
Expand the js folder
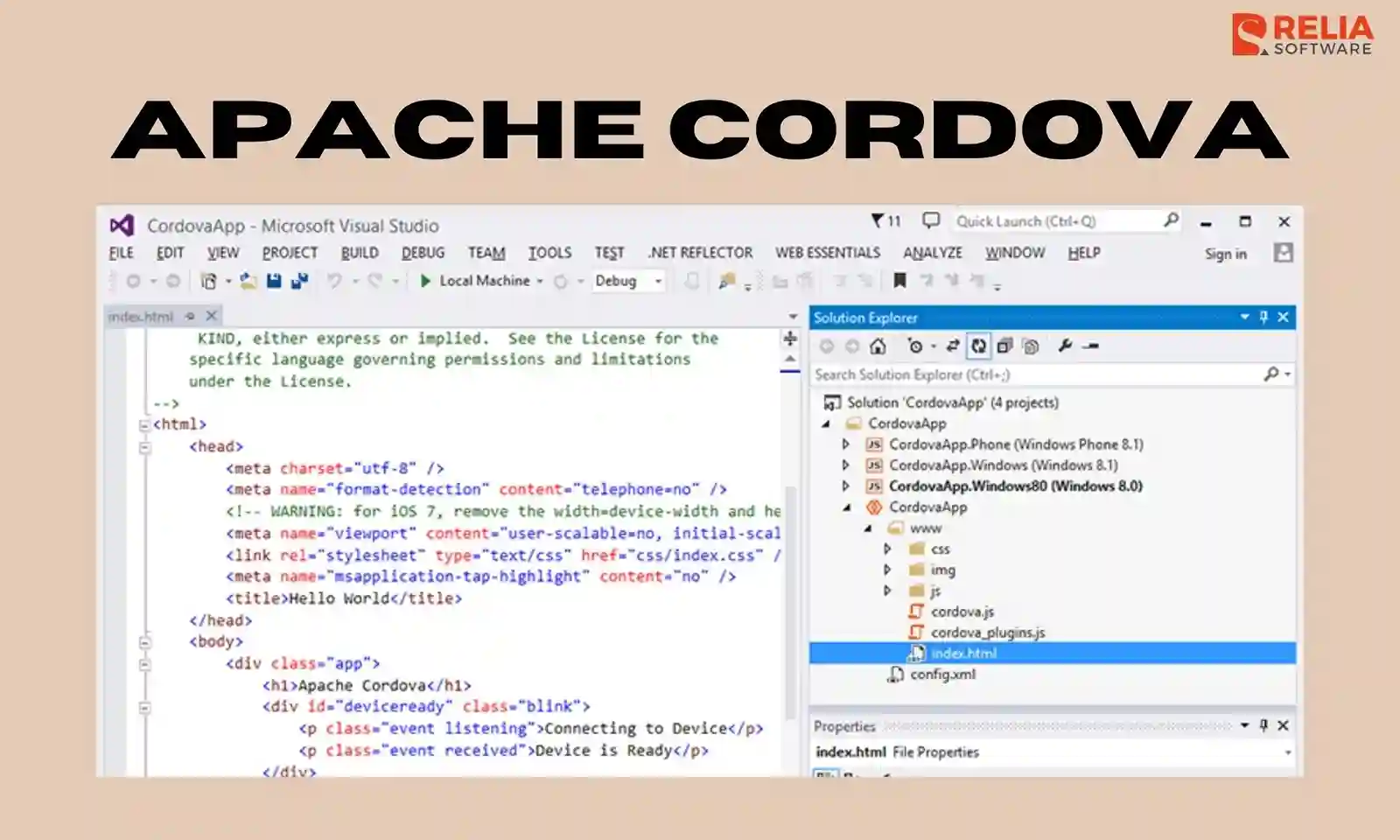[887, 591]
